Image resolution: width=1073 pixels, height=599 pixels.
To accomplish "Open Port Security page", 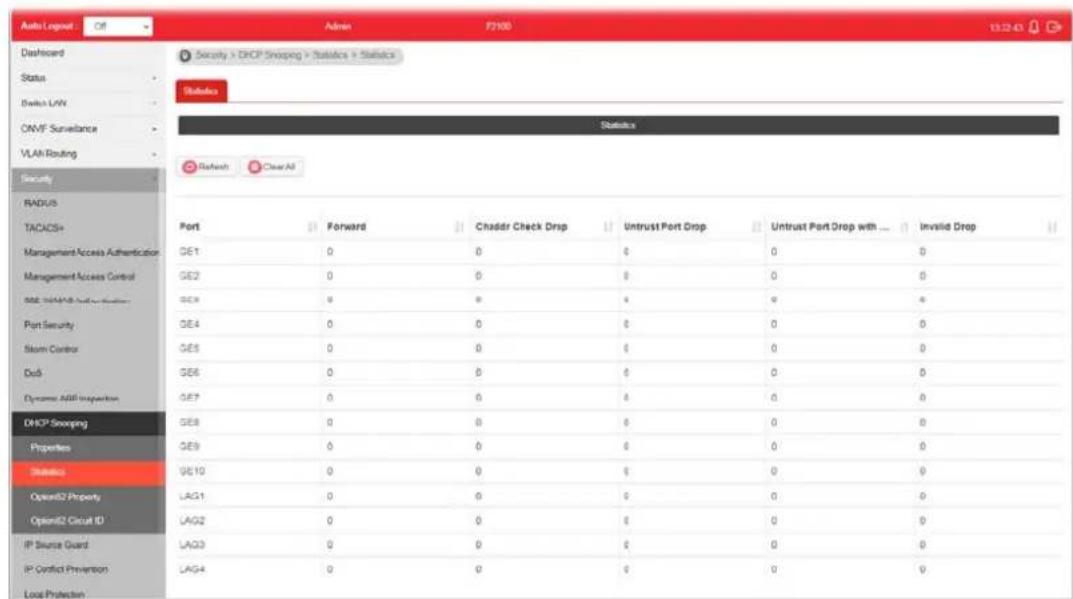I will (88, 325).
